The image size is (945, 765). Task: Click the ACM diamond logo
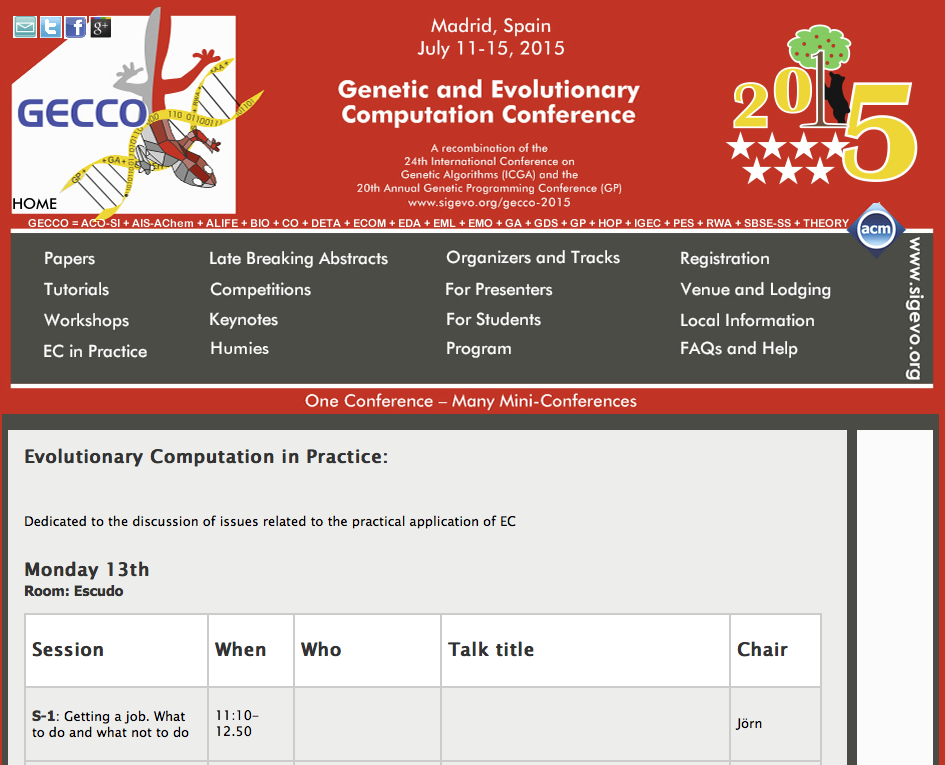(x=876, y=229)
